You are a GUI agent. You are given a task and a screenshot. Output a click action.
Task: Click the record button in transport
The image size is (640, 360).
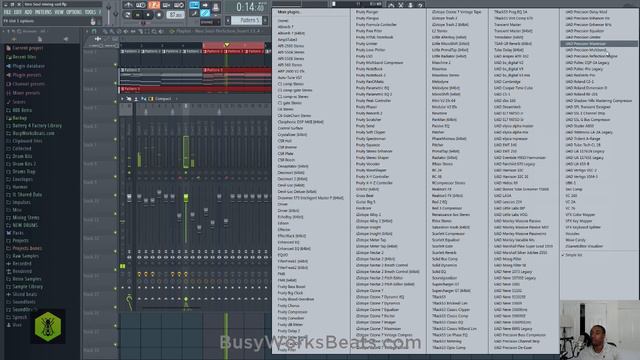tap(159, 15)
